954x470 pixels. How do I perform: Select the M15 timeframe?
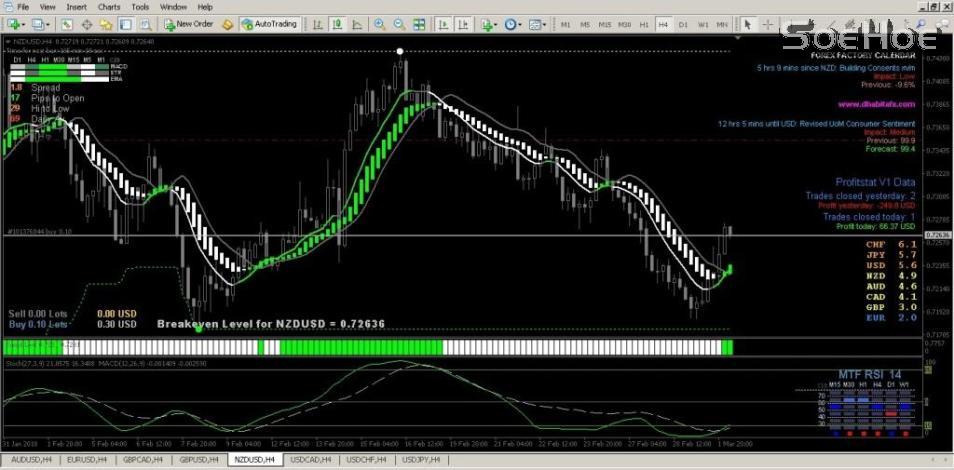(x=605, y=23)
